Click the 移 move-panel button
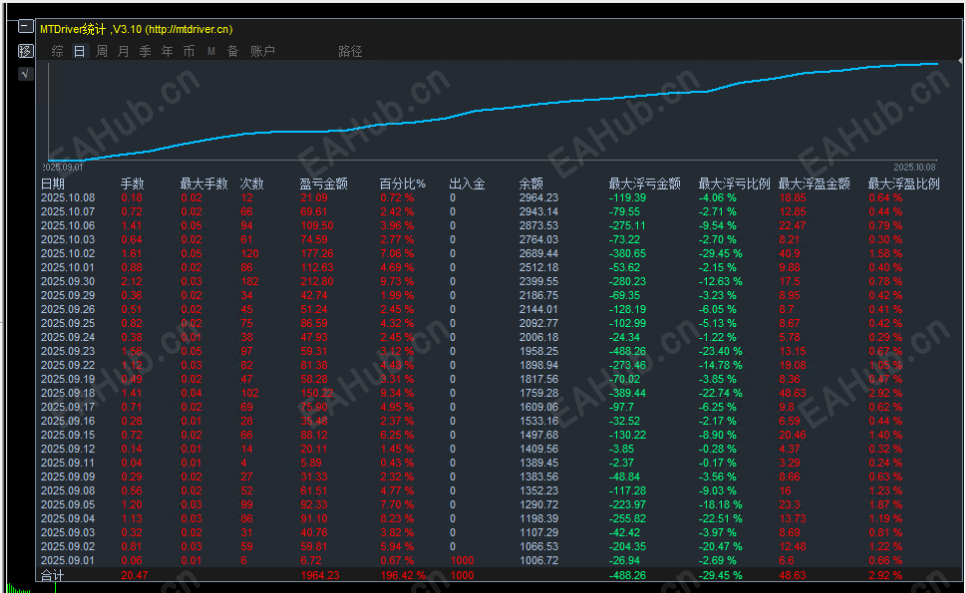 point(25,50)
